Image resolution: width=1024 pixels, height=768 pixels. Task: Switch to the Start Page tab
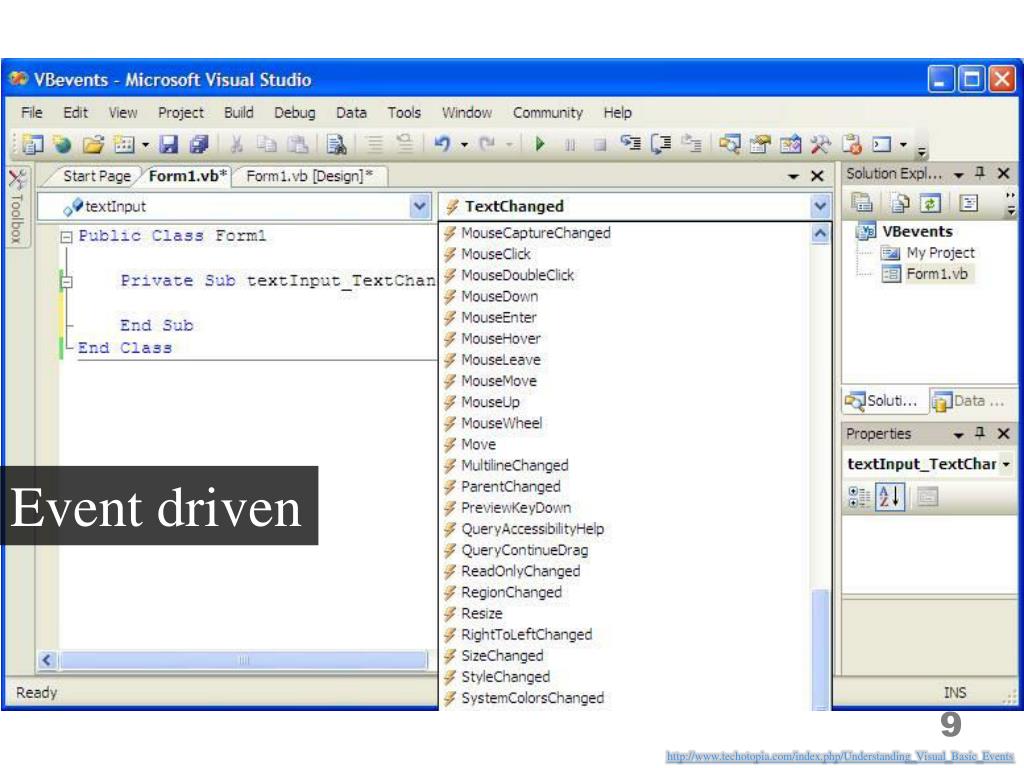tap(97, 176)
